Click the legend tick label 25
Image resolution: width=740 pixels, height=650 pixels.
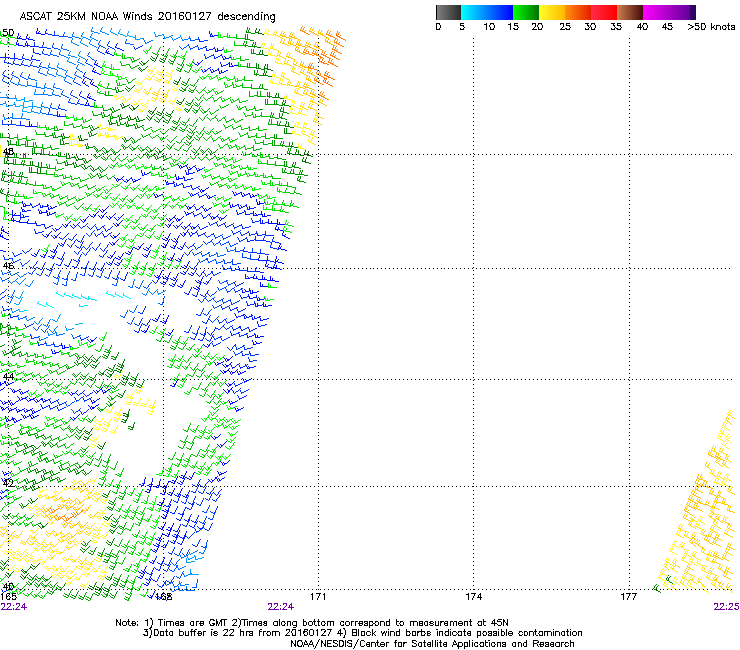click(565, 27)
